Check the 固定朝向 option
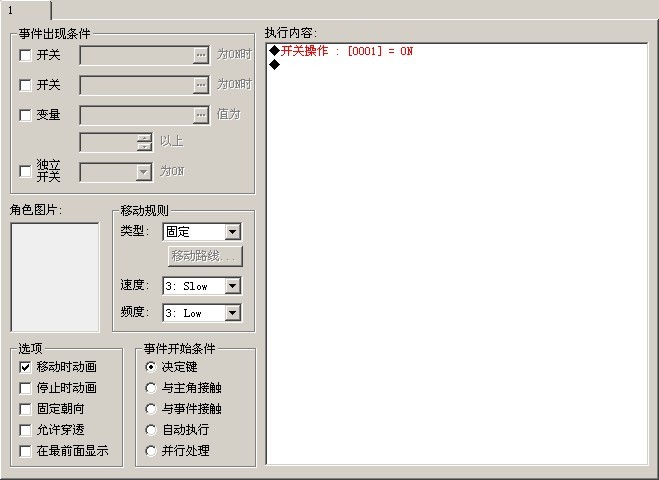659x480 pixels. pos(25,409)
